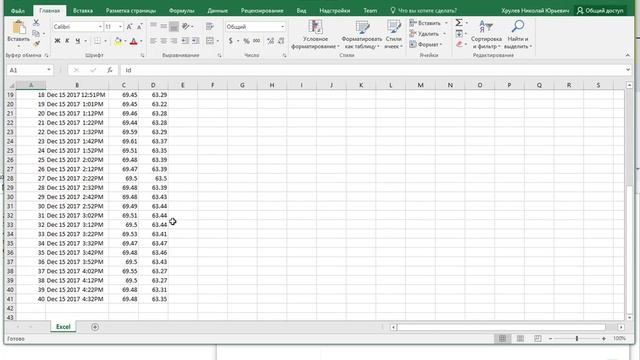Click the Increase Decimal icon
Screen dimensions: 640x360
270,41
